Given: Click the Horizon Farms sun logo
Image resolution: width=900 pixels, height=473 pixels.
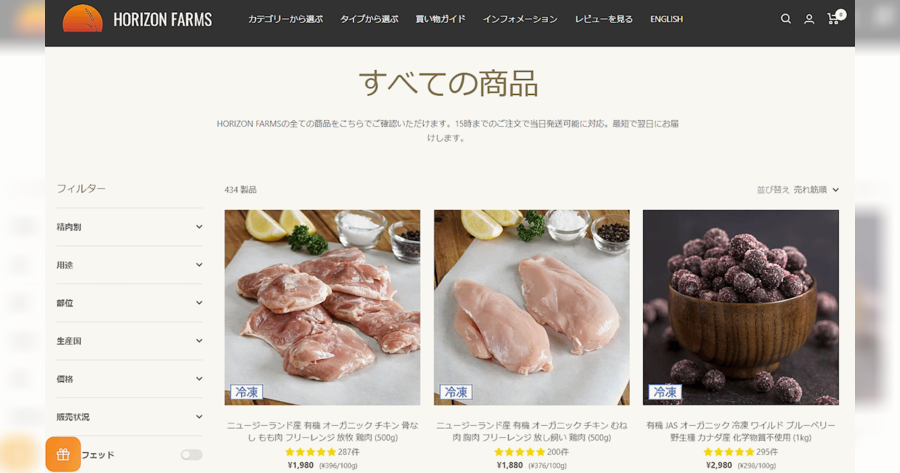Looking at the screenshot, I should [83, 18].
